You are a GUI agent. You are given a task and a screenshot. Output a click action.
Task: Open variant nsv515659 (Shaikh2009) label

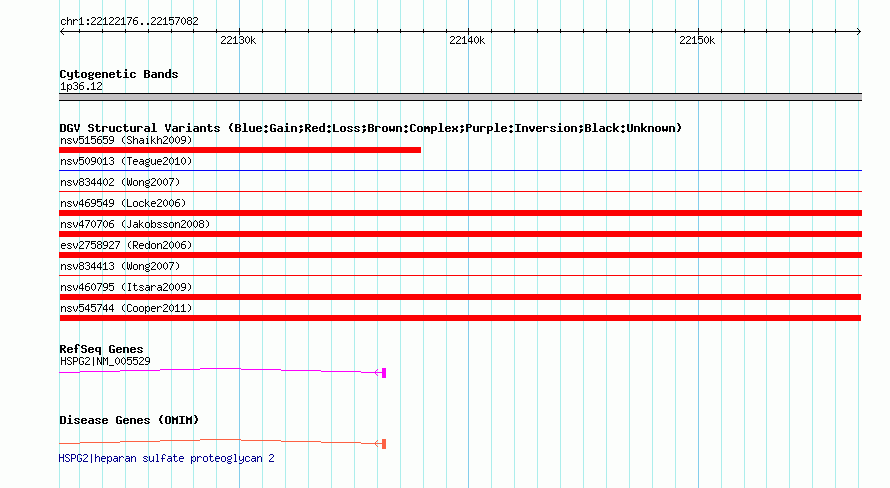126,140
